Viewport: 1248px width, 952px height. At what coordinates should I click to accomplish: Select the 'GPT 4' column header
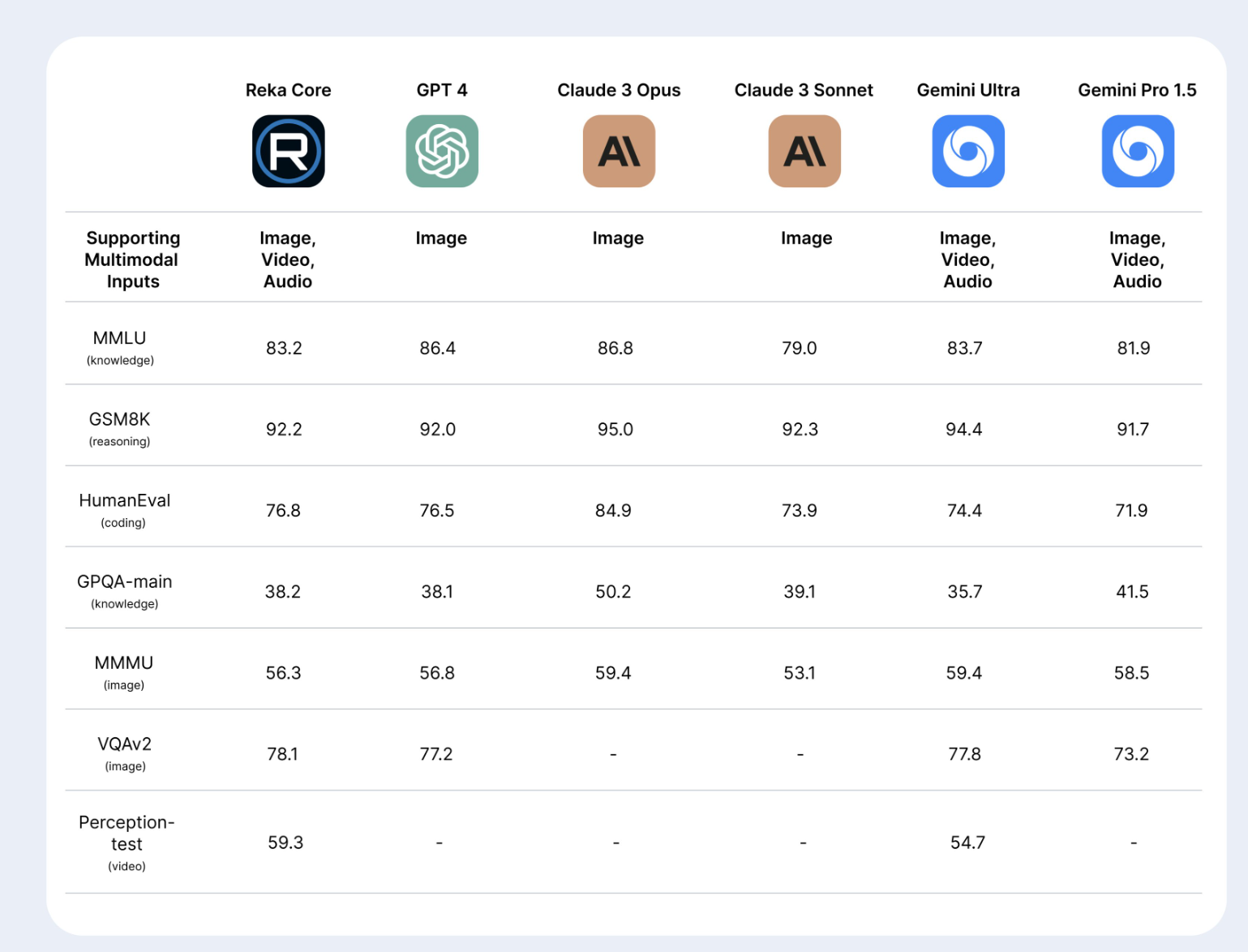click(442, 90)
